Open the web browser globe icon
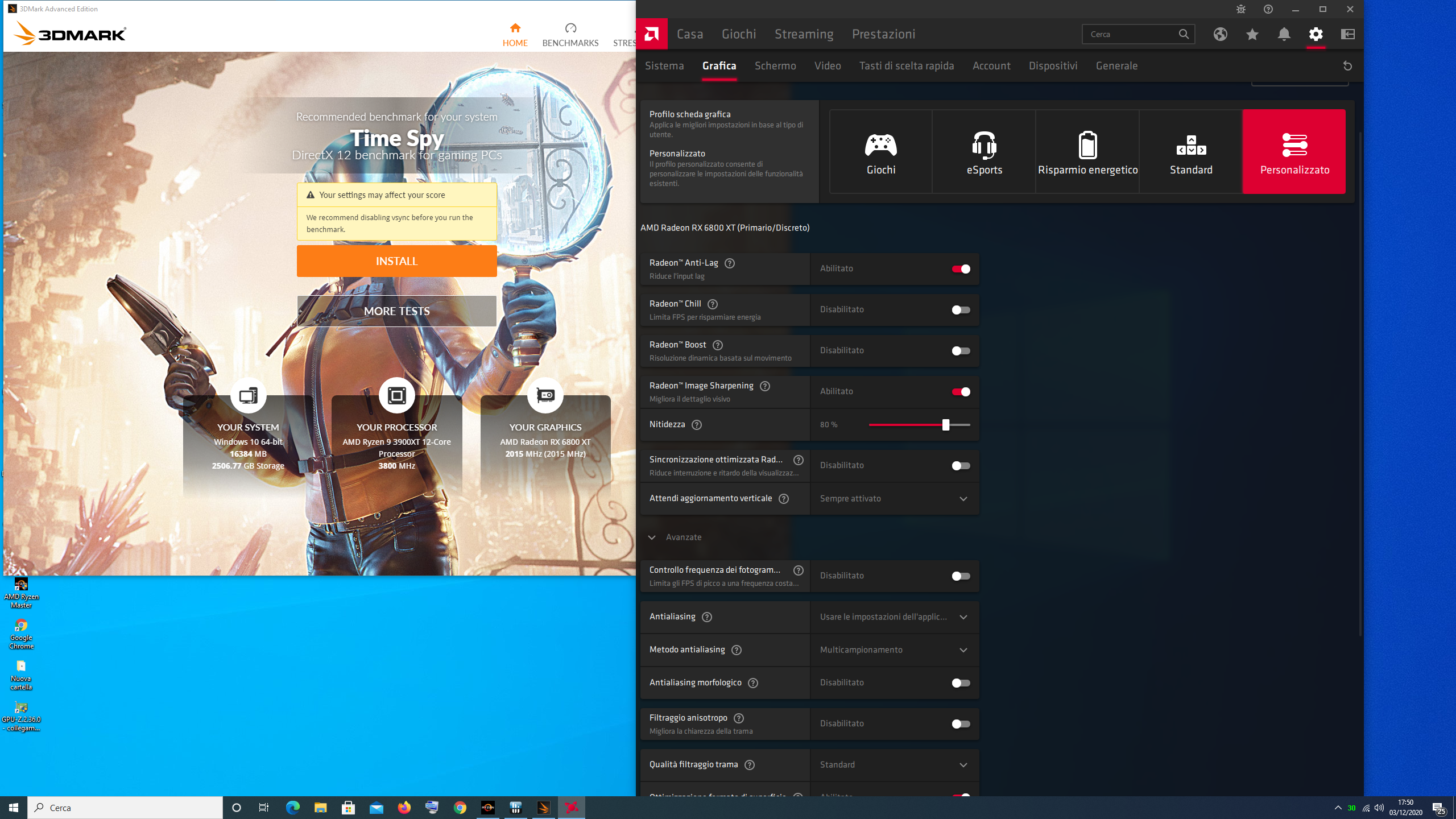 [x=1220, y=34]
